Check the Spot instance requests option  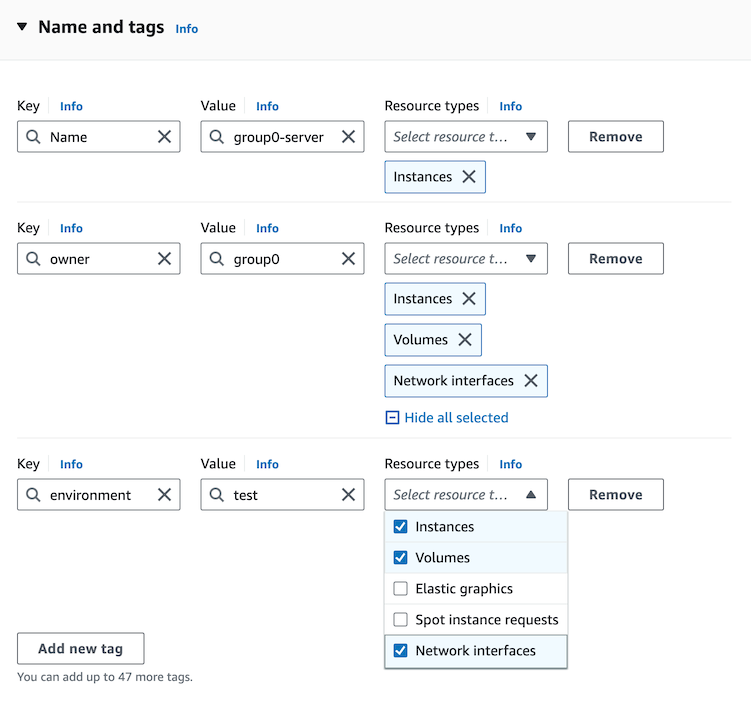click(401, 620)
